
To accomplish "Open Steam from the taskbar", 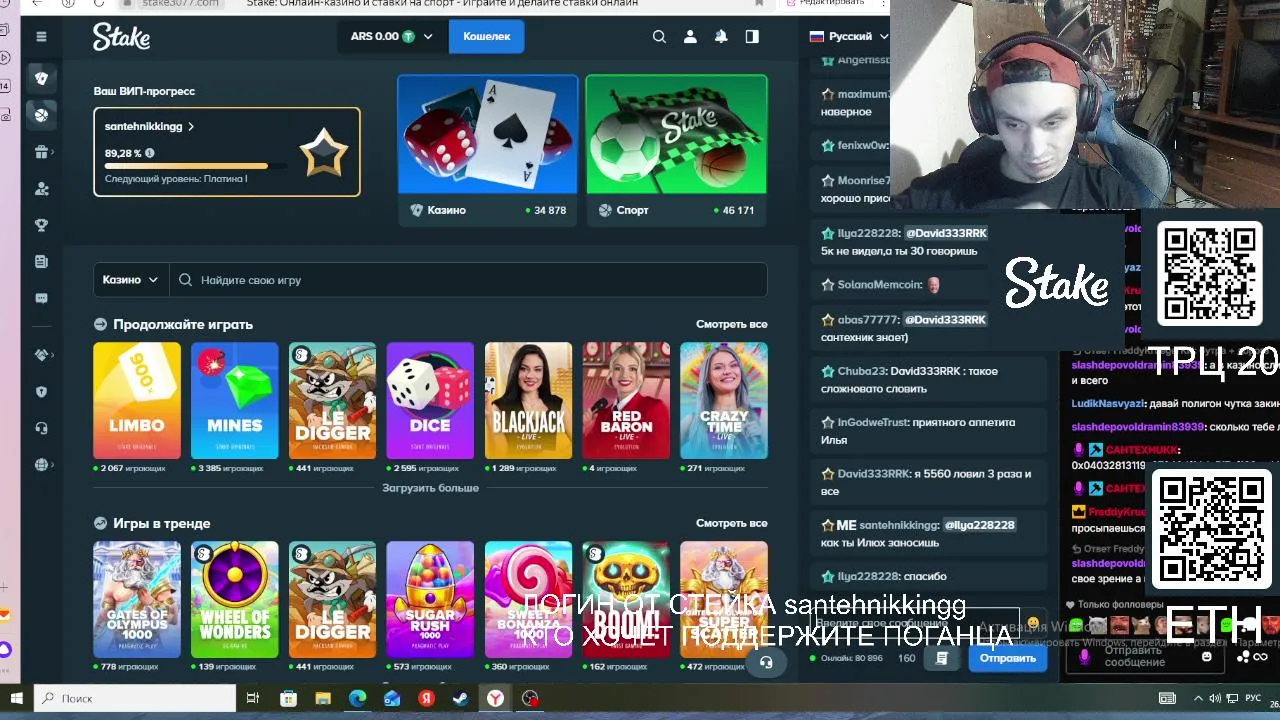I will coord(461,698).
